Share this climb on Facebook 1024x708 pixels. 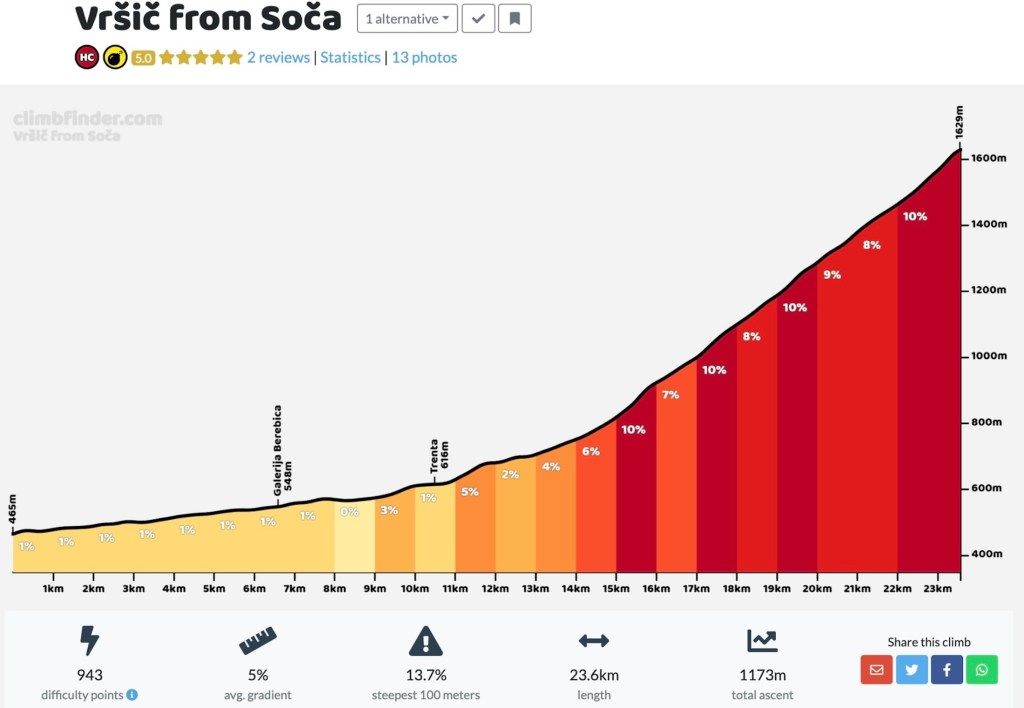(946, 669)
